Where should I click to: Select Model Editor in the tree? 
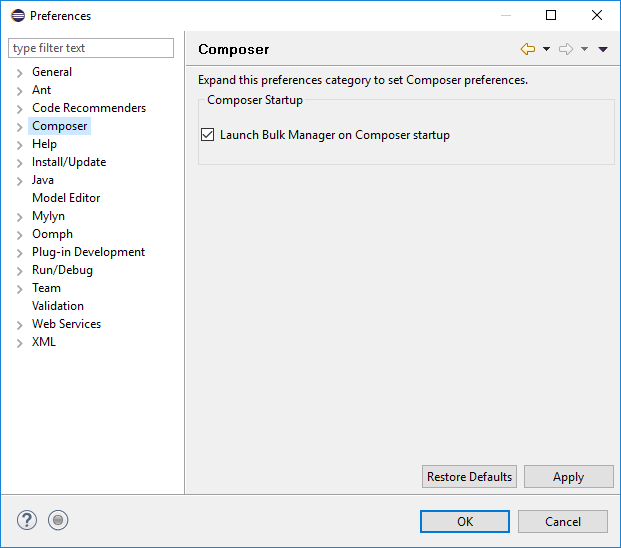(66, 198)
